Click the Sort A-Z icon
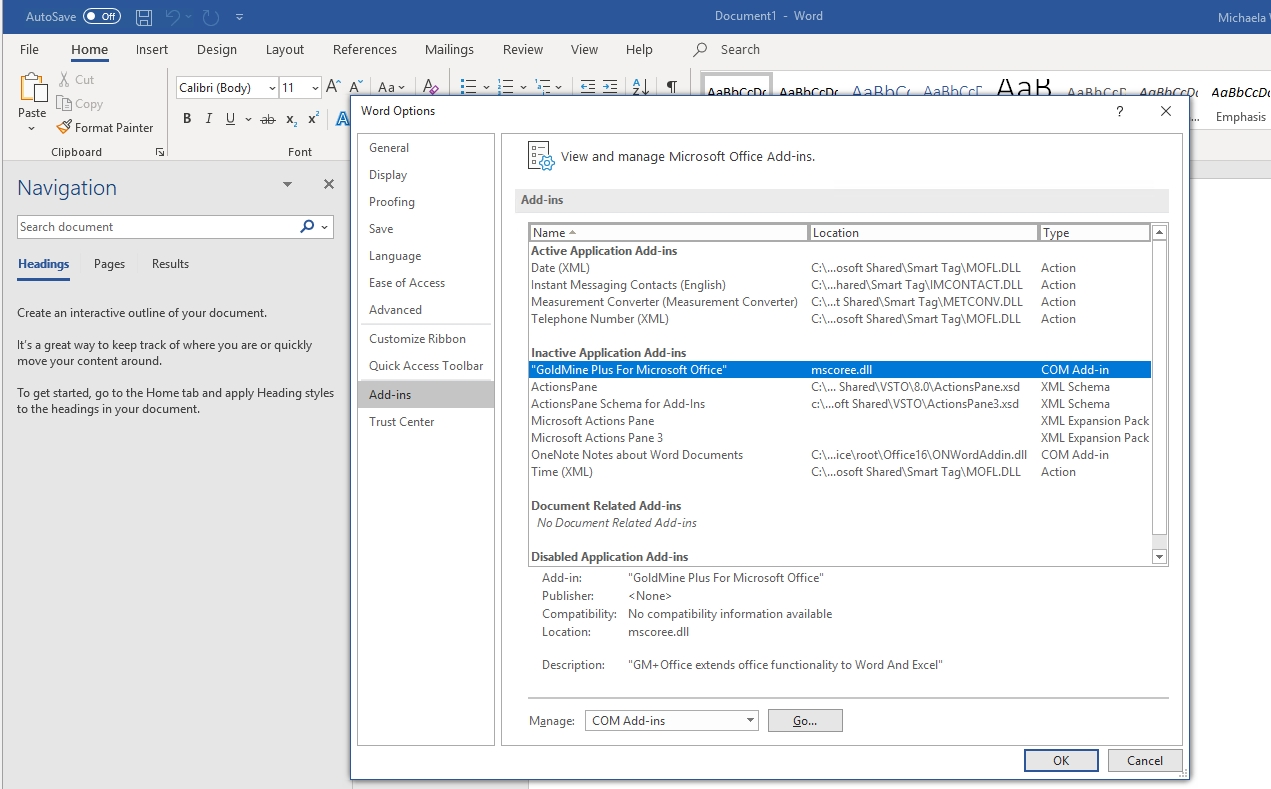 click(641, 88)
